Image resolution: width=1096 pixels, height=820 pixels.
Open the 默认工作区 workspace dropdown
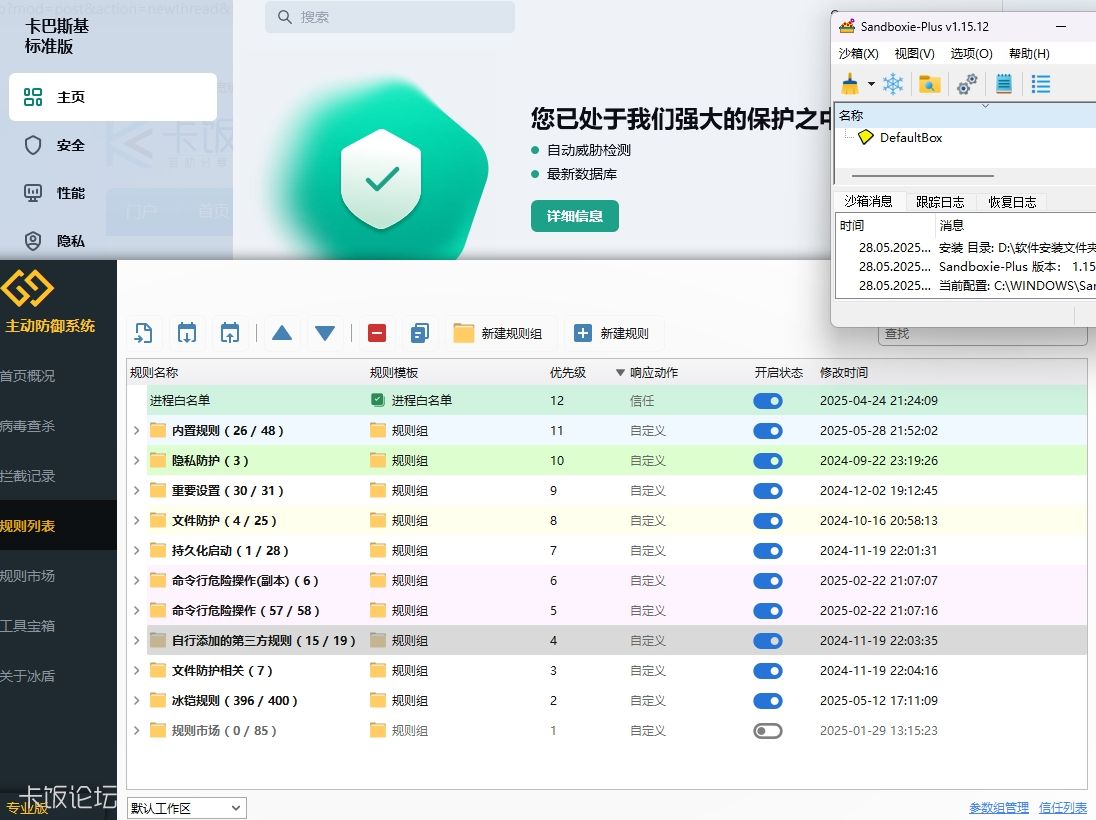[x=187, y=808]
